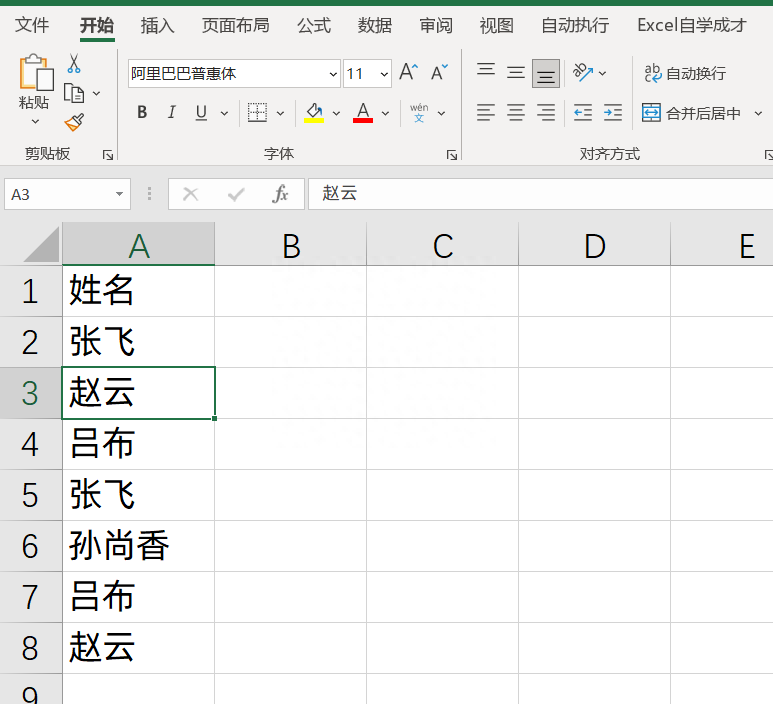Align text right
The width and height of the screenshot is (773, 704).
click(x=546, y=113)
